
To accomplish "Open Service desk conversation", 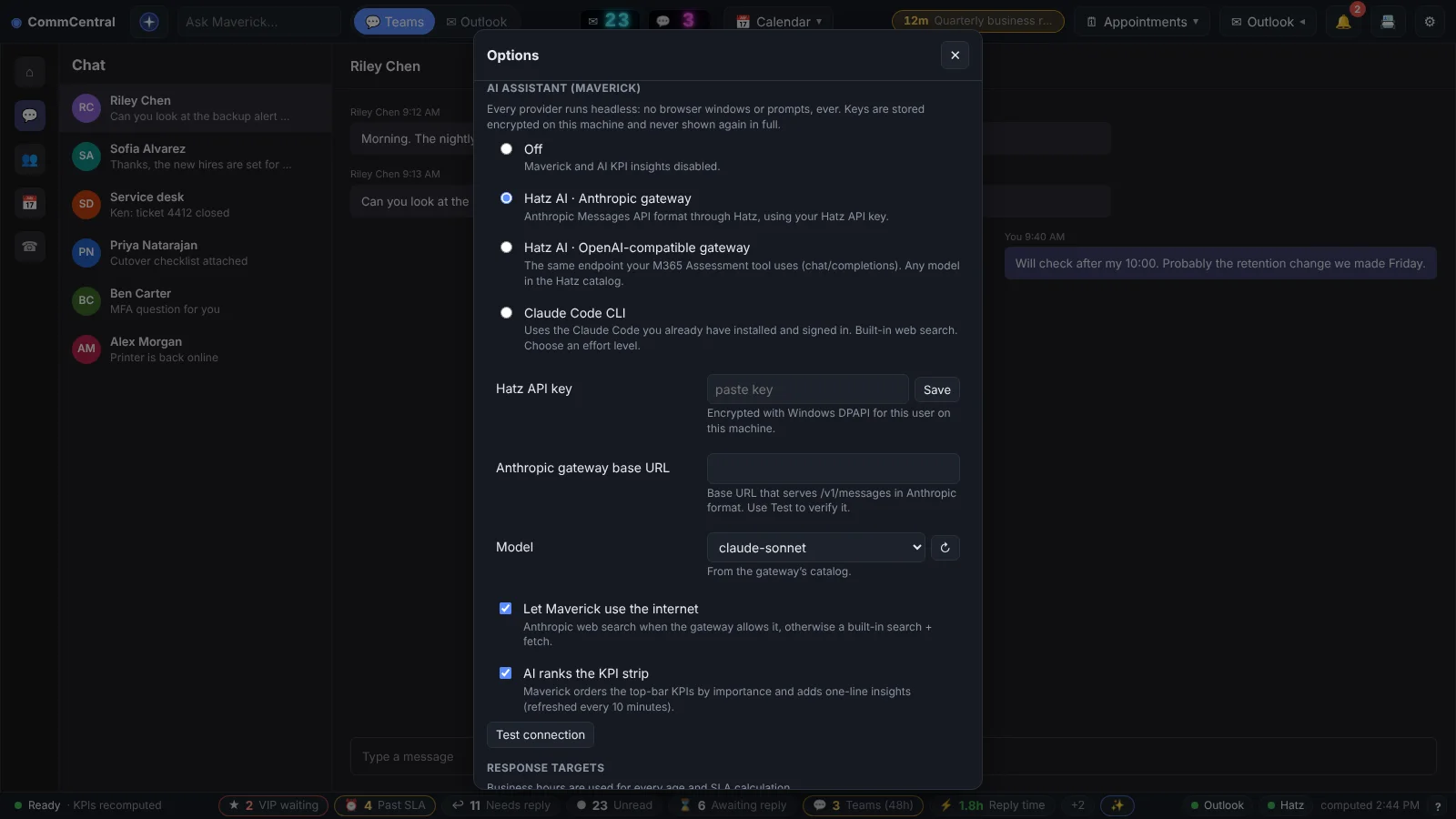I will tap(196, 205).
